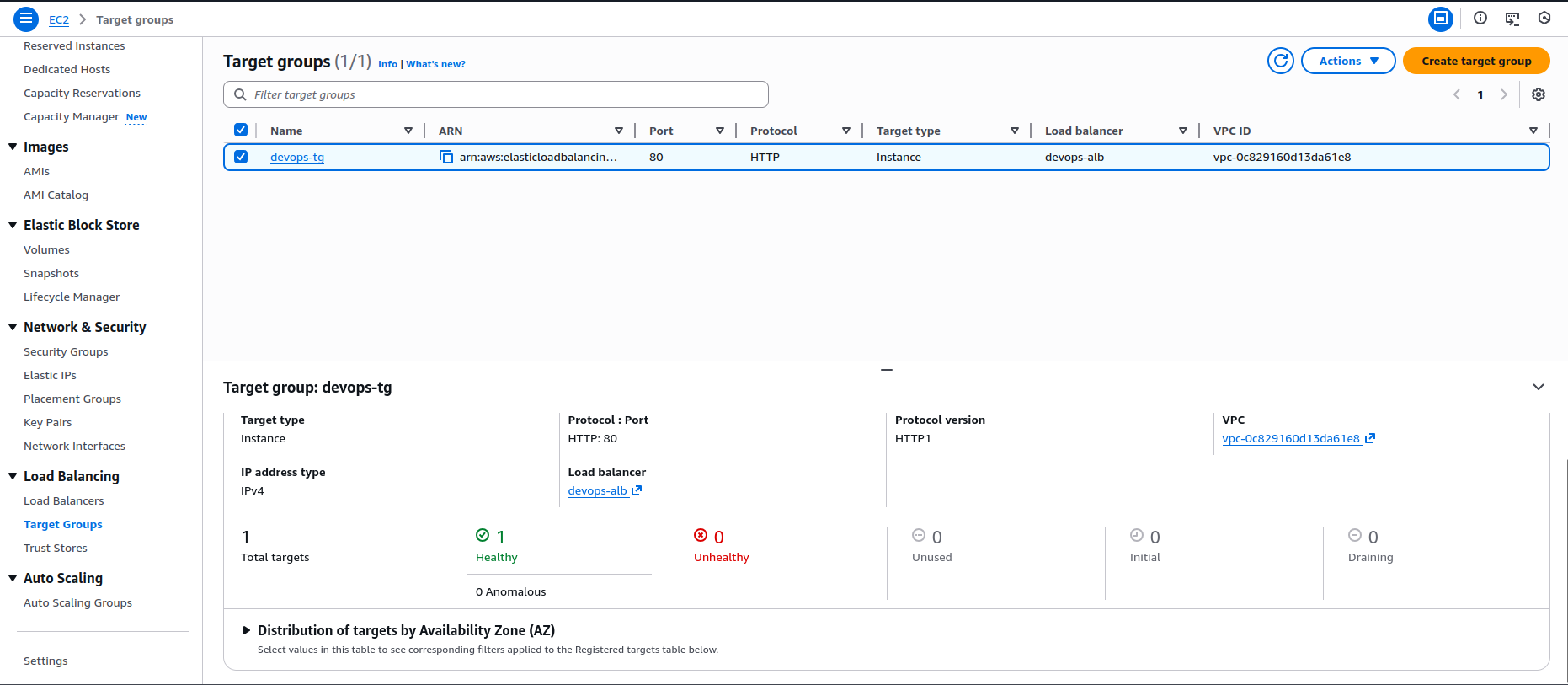Viewport: 1568px width, 685px height.
Task: Open the CloudShell icon in top bar
Action: (x=1441, y=19)
